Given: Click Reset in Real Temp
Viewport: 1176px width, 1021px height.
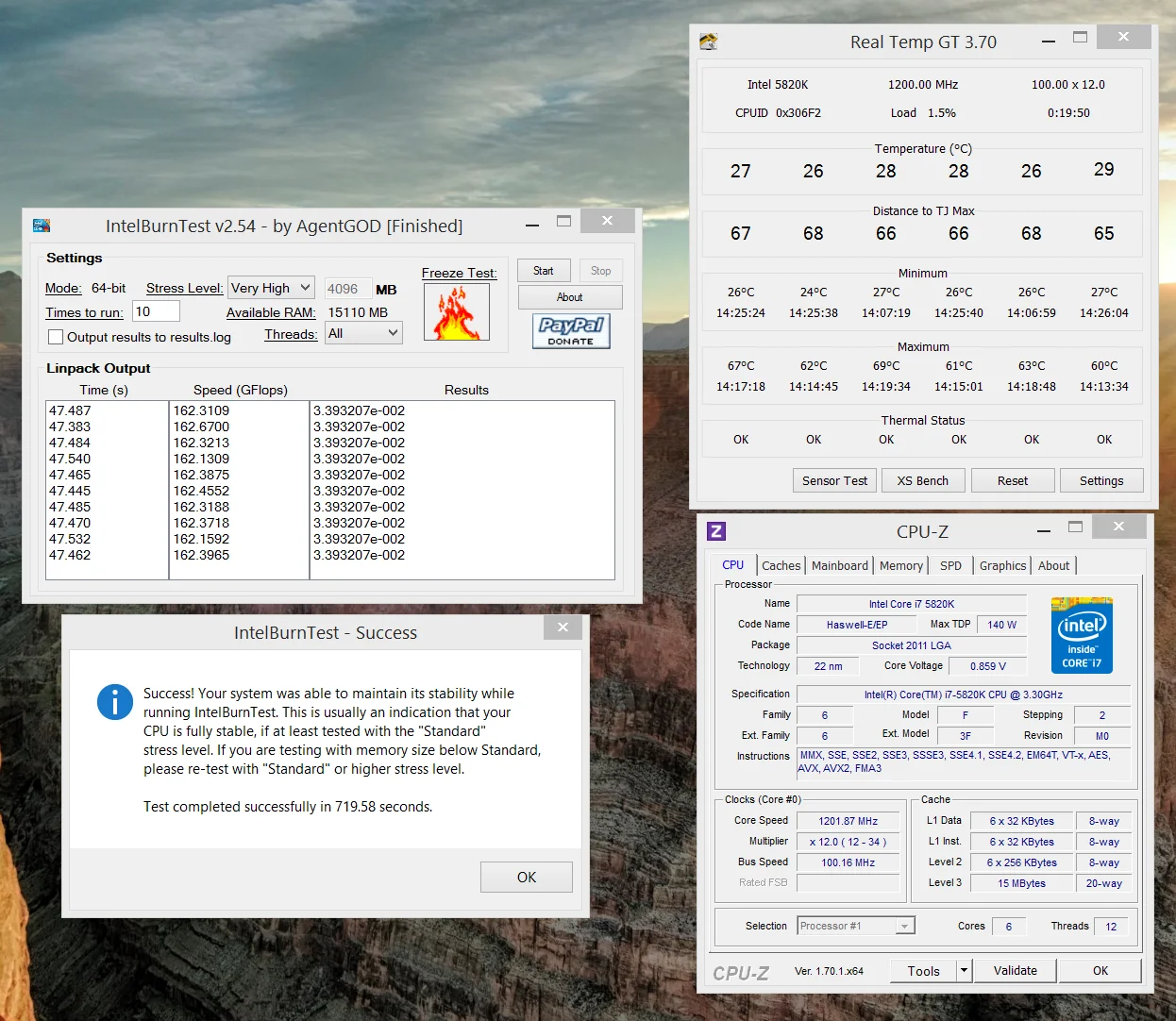Looking at the screenshot, I should 1013,480.
